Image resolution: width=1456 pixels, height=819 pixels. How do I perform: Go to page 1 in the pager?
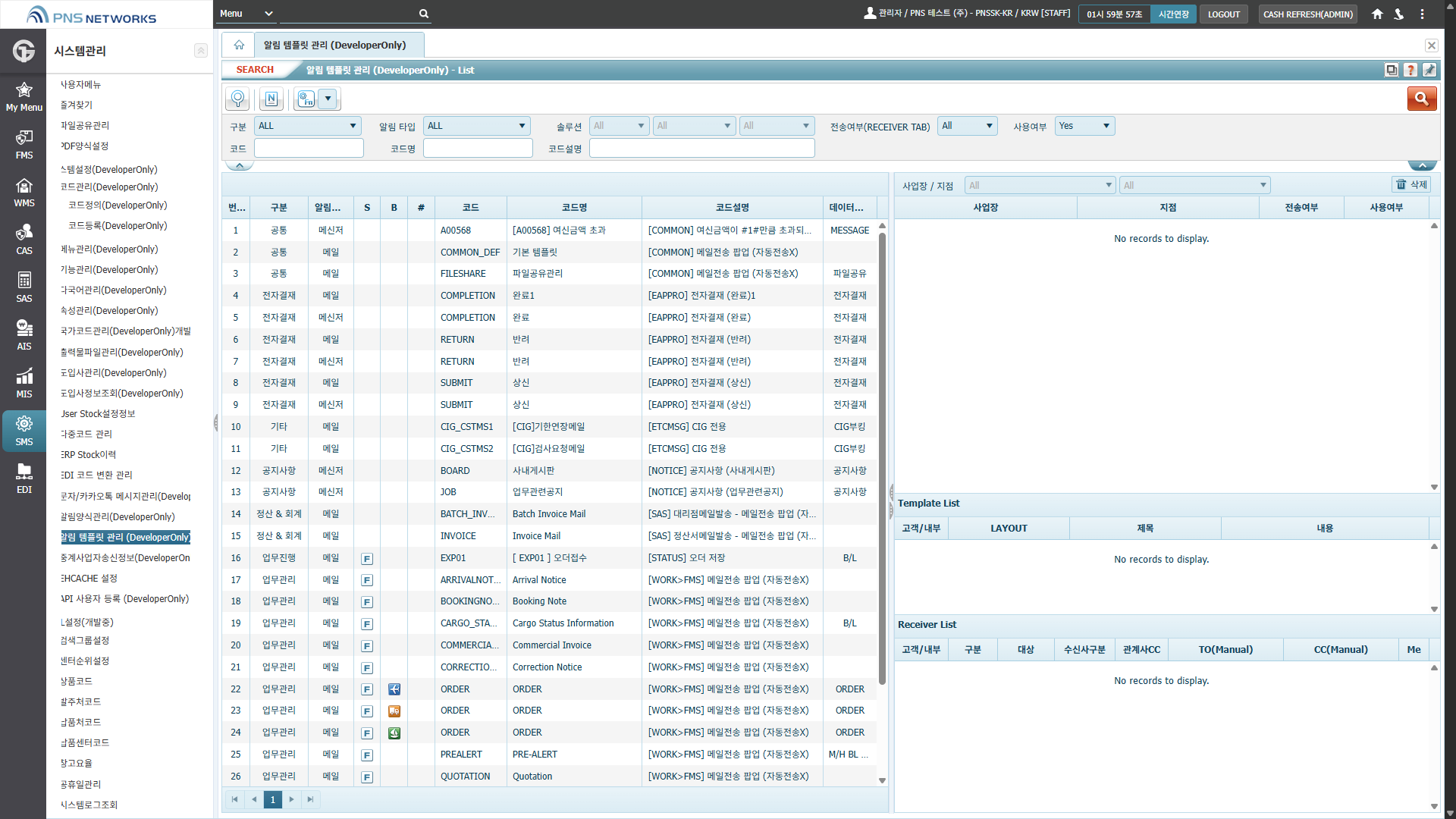point(273,799)
